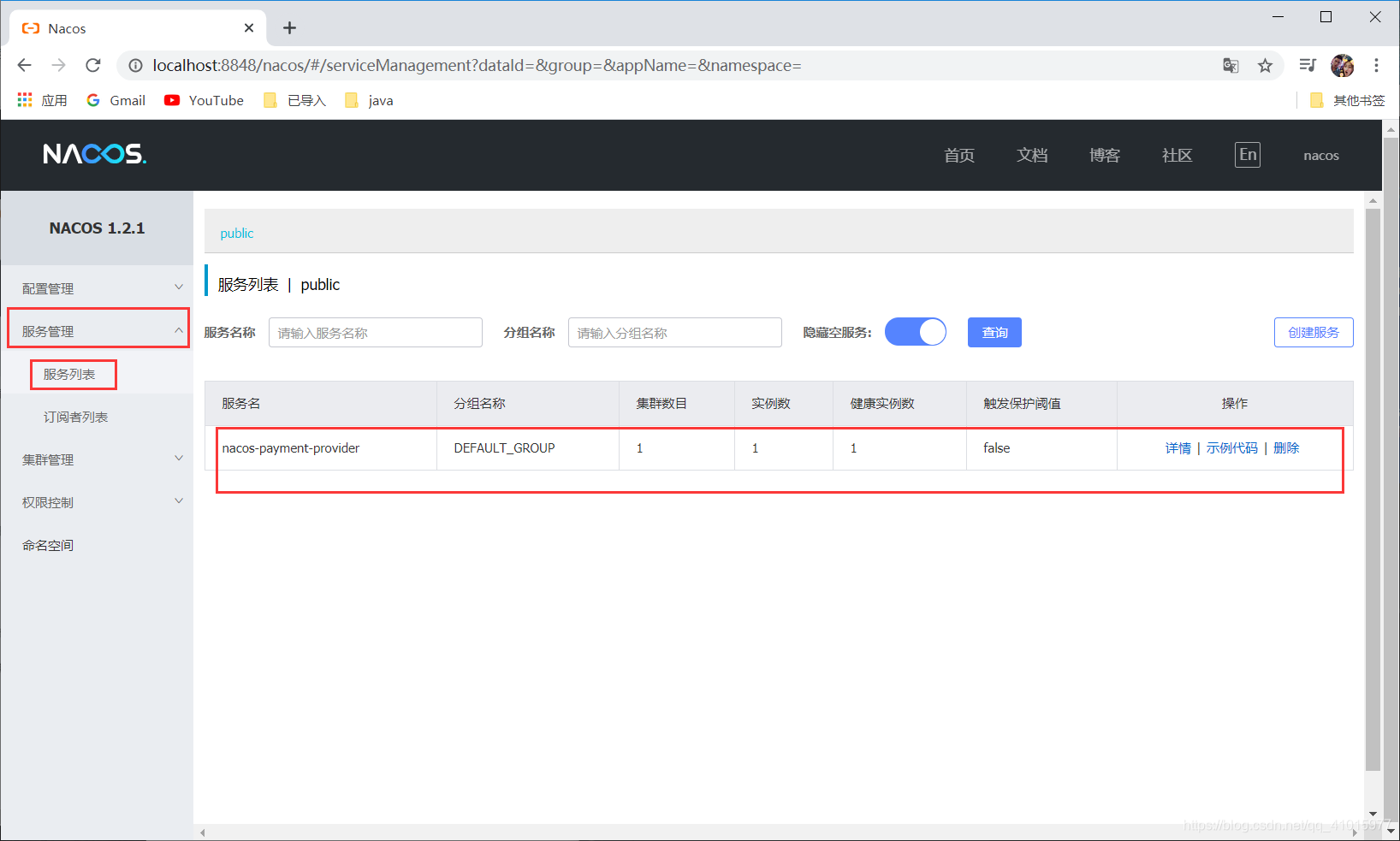
Task: Reload the Nacos page
Action: coord(93,65)
